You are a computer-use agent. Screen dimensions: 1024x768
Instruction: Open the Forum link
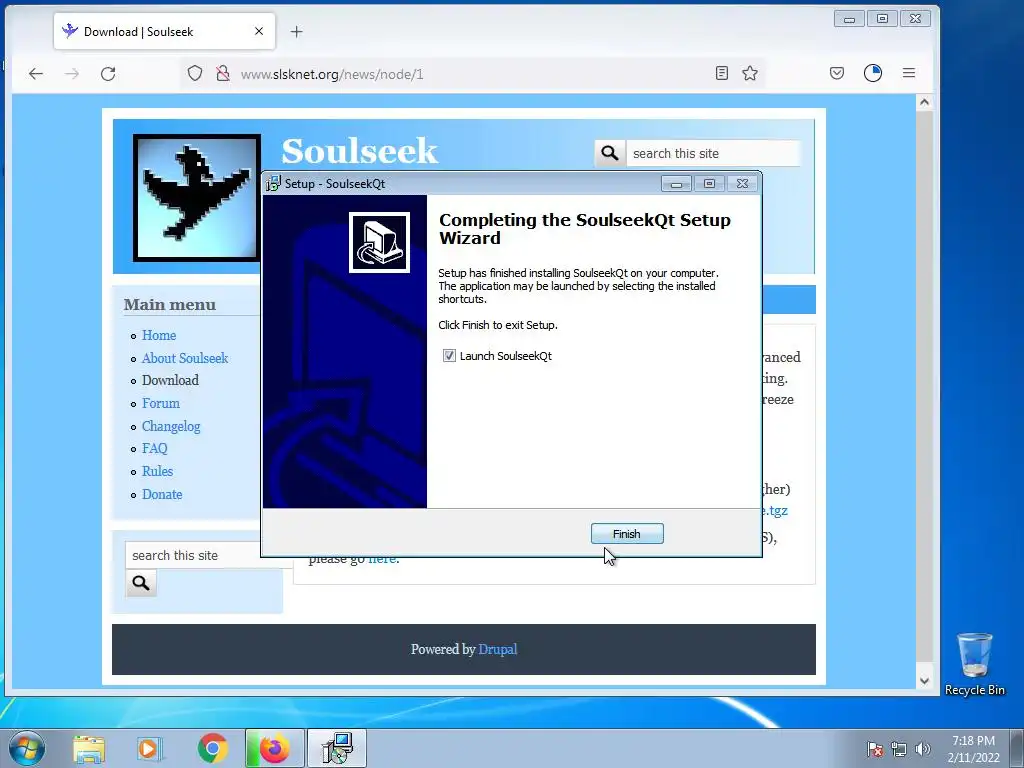pyautogui.click(x=161, y=403)
